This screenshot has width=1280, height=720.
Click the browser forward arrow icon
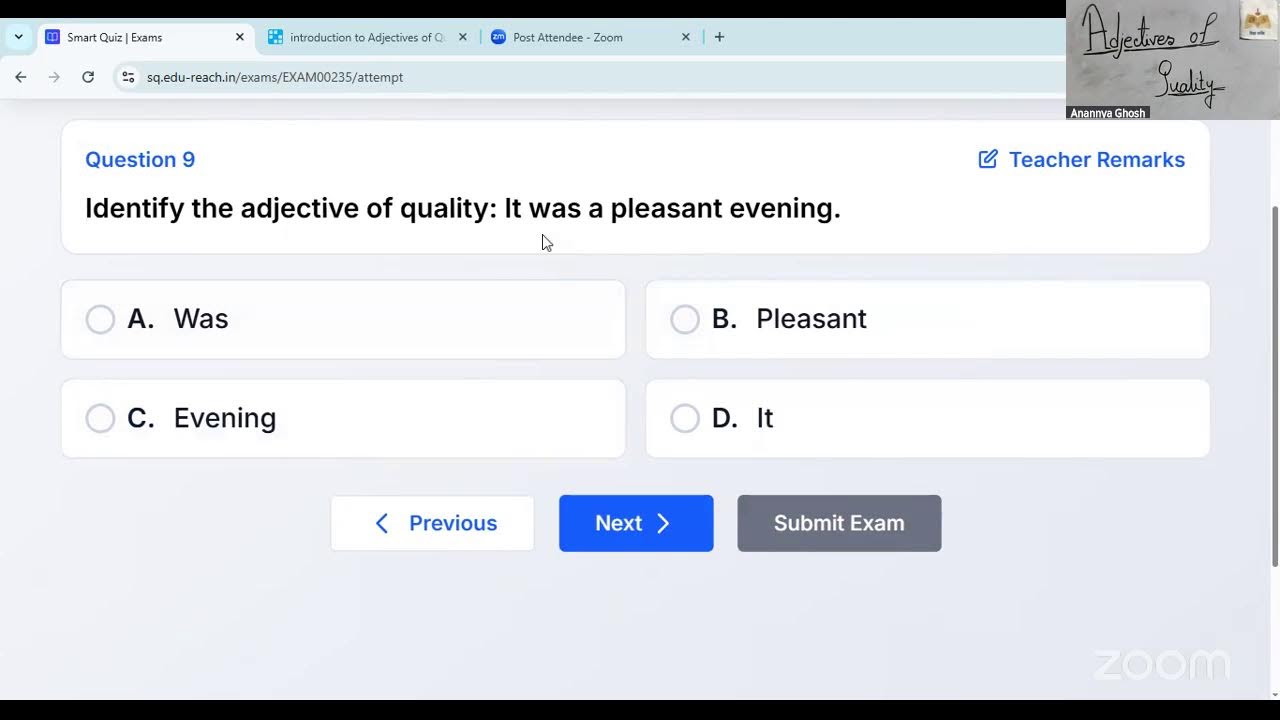point(54,77)
